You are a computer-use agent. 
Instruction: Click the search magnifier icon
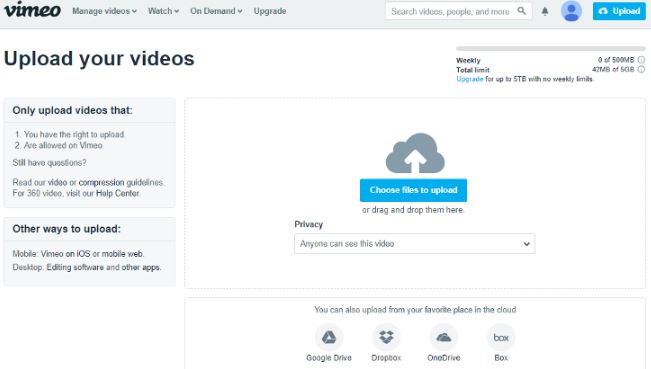[521, 11]
